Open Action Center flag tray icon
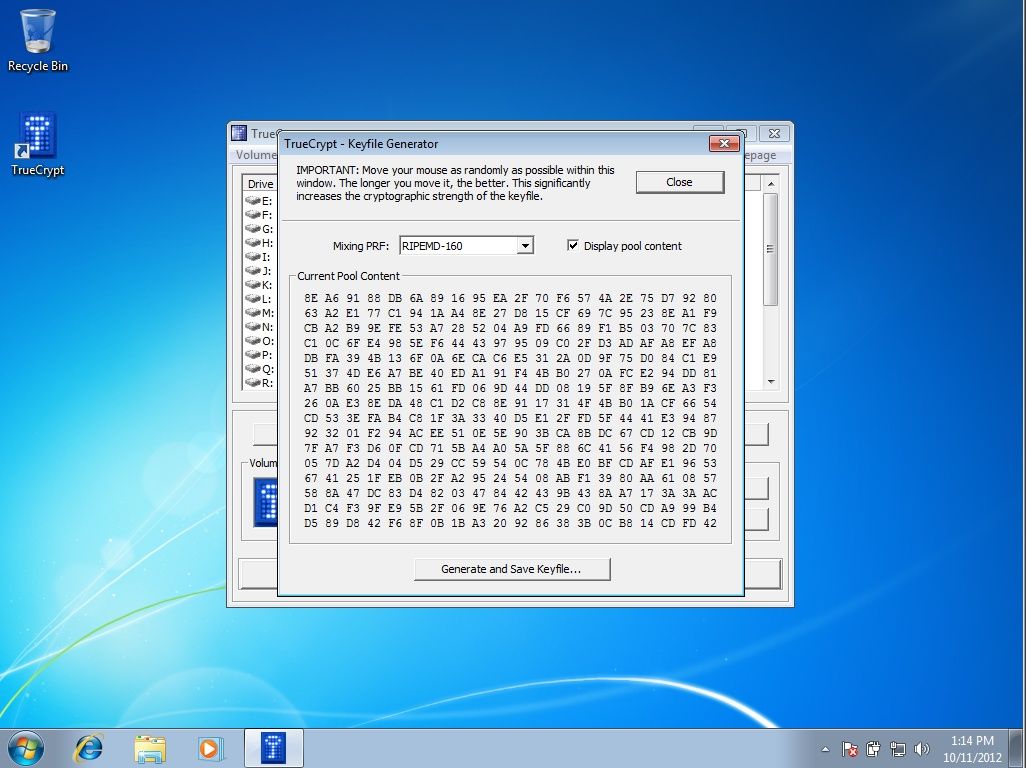The width and height of the screenshot is (1026, 768). point(849,749)
